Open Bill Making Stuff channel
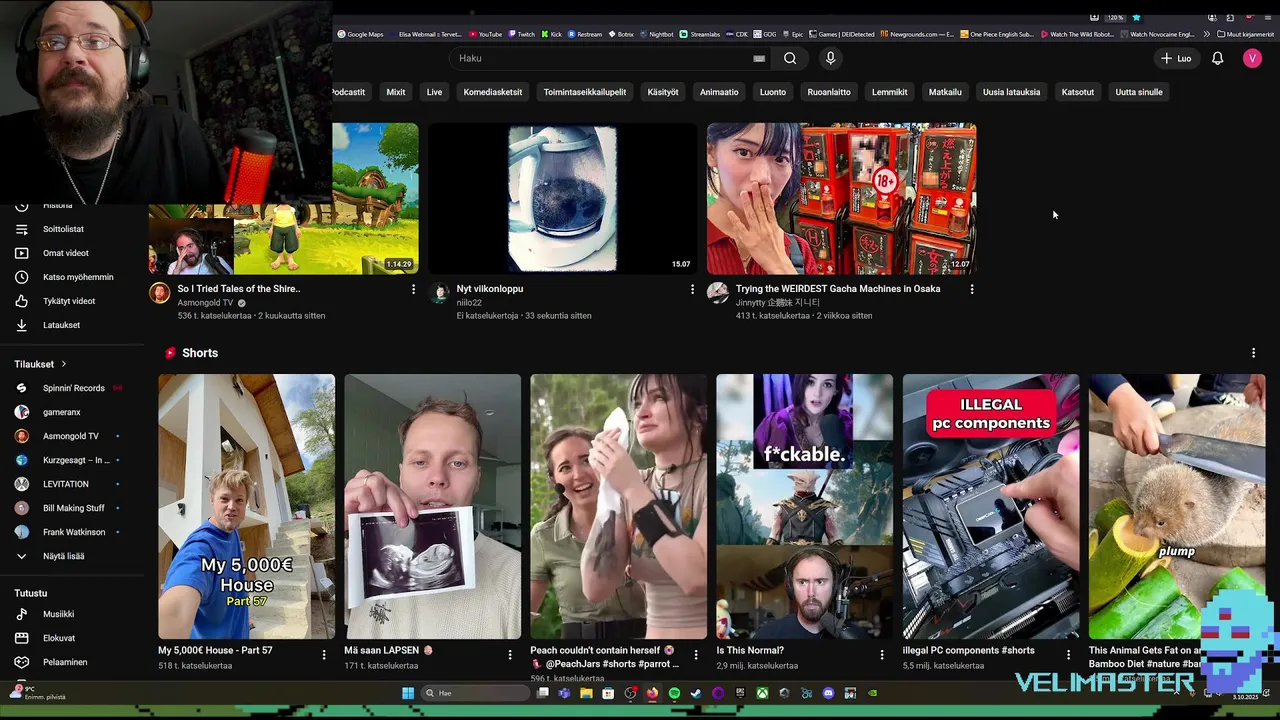The image size is (1280, 720). click(72, 508)
